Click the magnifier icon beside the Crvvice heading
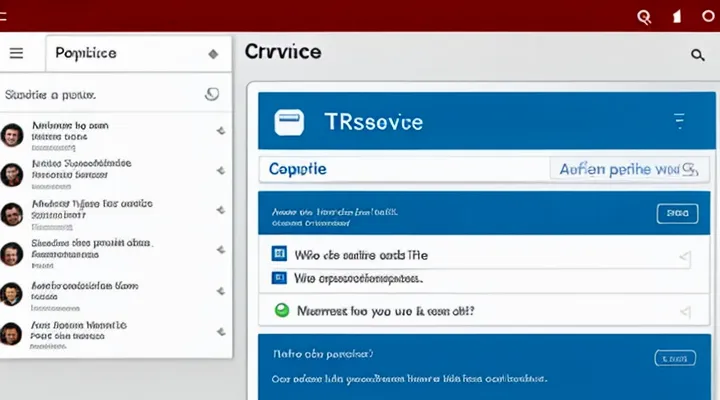 697,55
